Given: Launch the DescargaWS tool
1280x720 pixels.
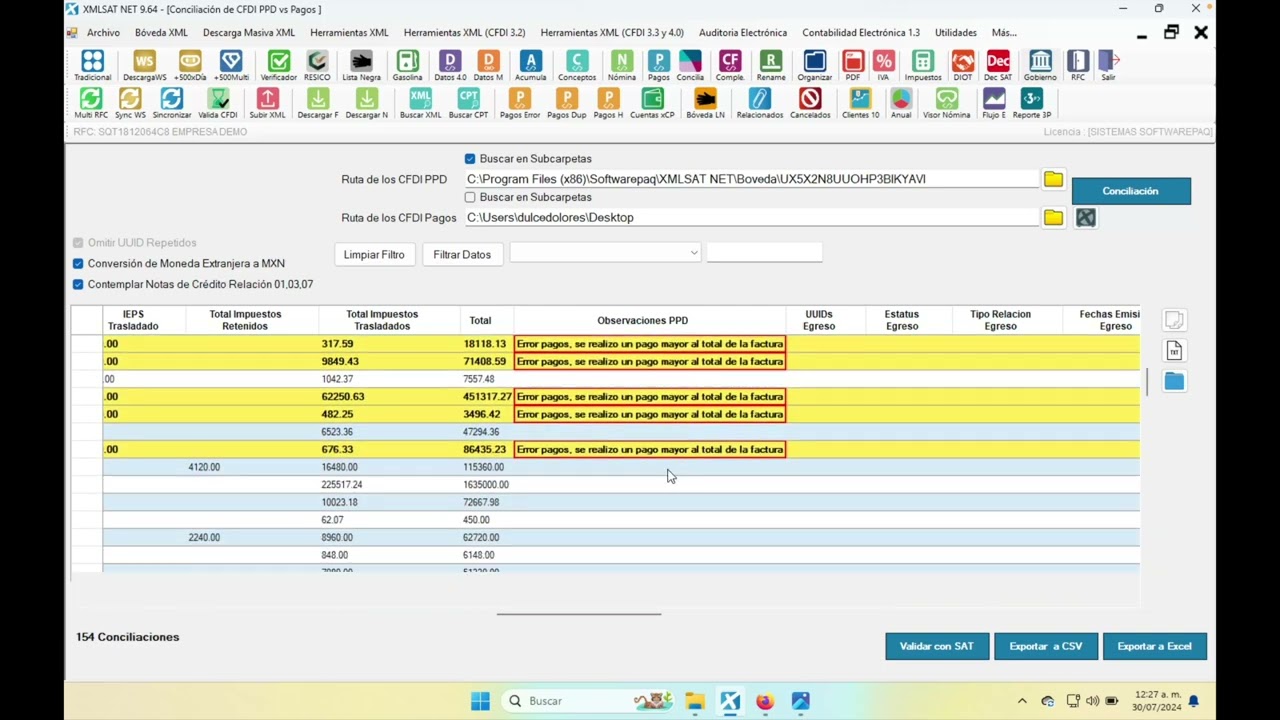Looking at the screenshot, I should click(144, 66).
